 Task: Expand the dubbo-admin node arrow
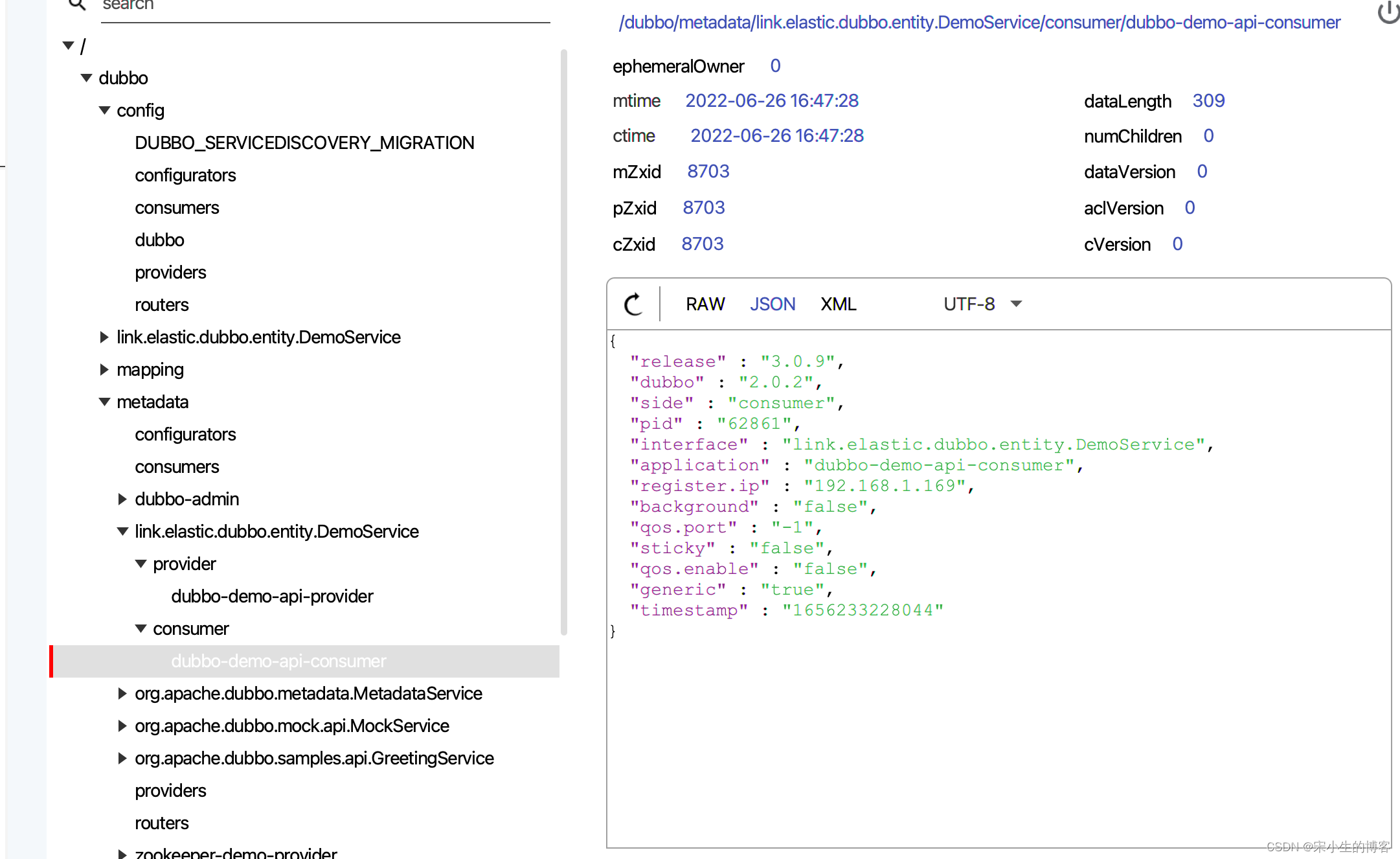122,499
